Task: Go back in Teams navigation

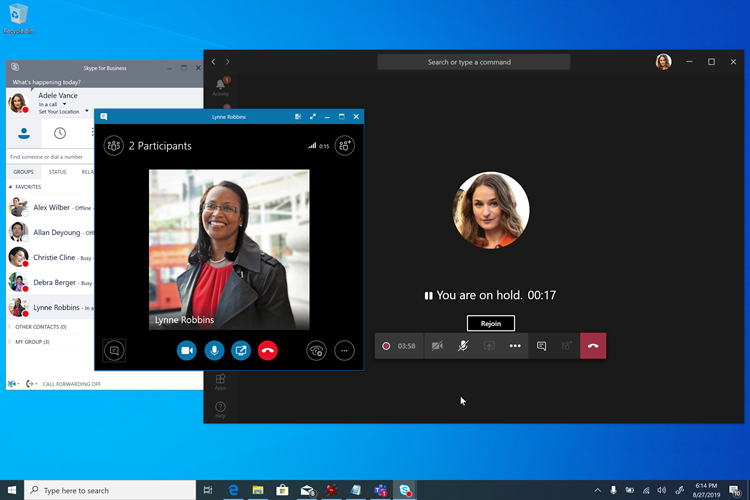Action: (213, 62)
